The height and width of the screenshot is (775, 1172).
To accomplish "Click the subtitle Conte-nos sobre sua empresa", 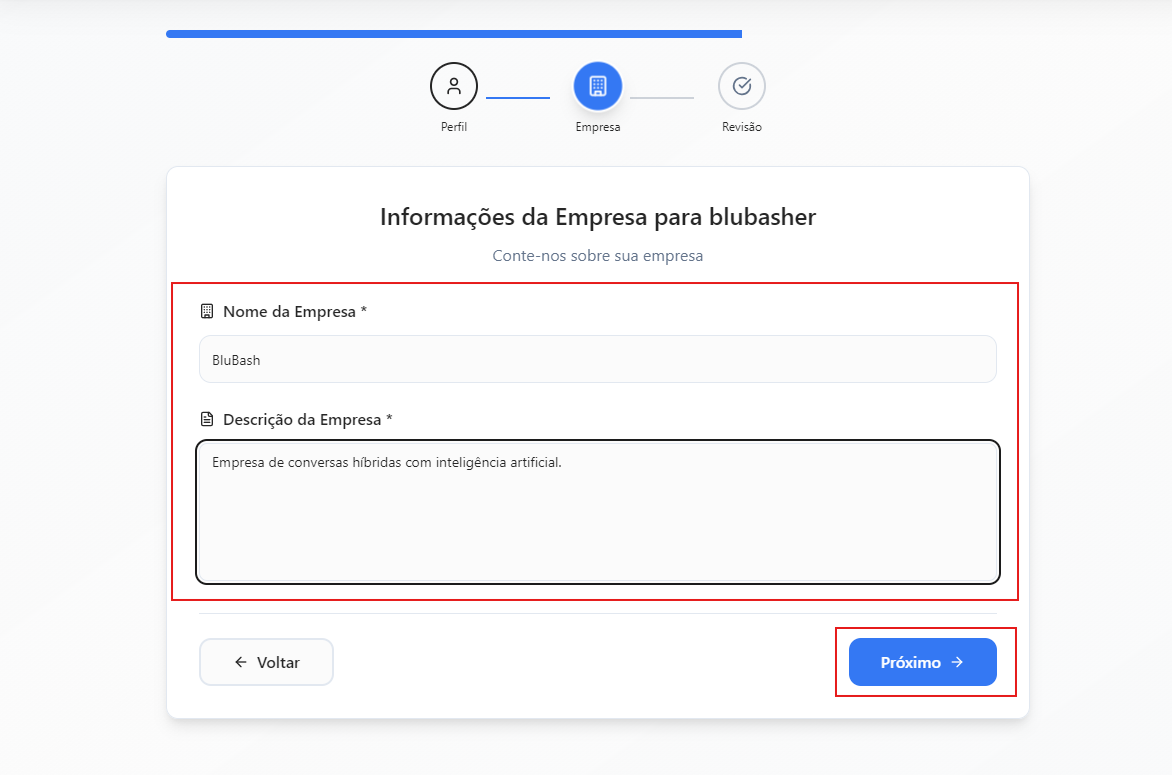I will [597, 256].
